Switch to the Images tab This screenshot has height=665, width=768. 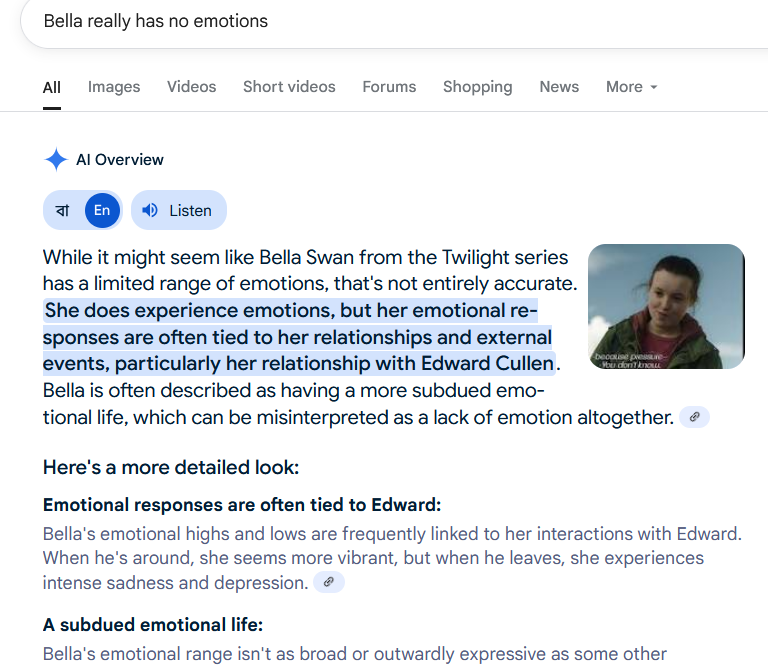pyautogui.click(x=114, y=87)
